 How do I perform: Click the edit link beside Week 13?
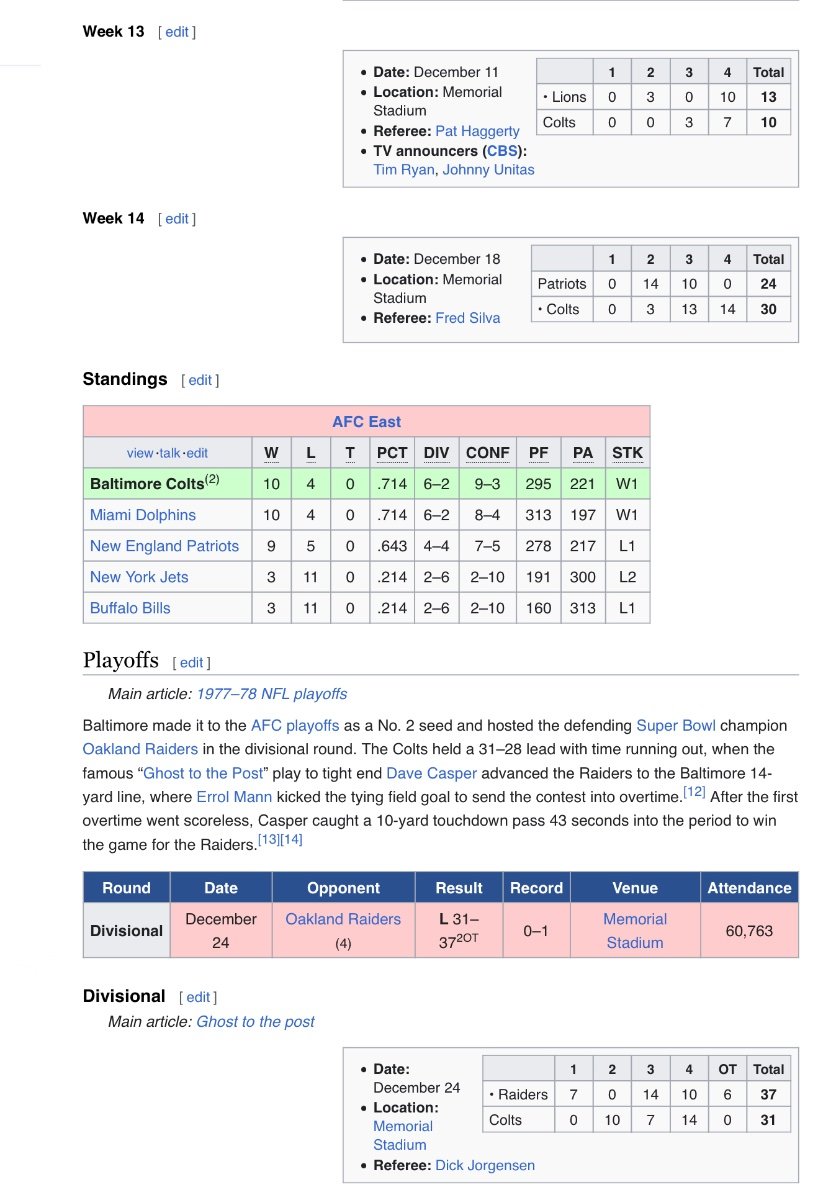point(177,32)
